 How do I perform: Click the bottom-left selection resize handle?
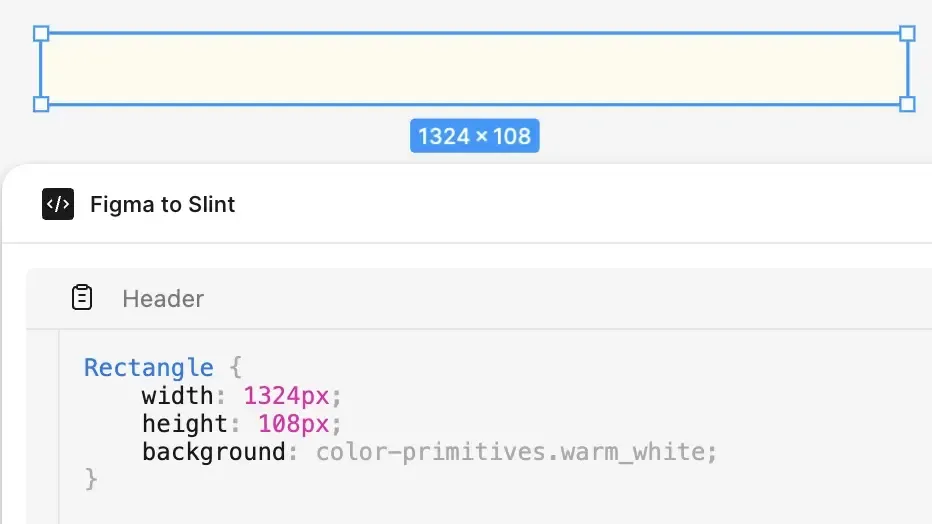click(x=41, y=104)
